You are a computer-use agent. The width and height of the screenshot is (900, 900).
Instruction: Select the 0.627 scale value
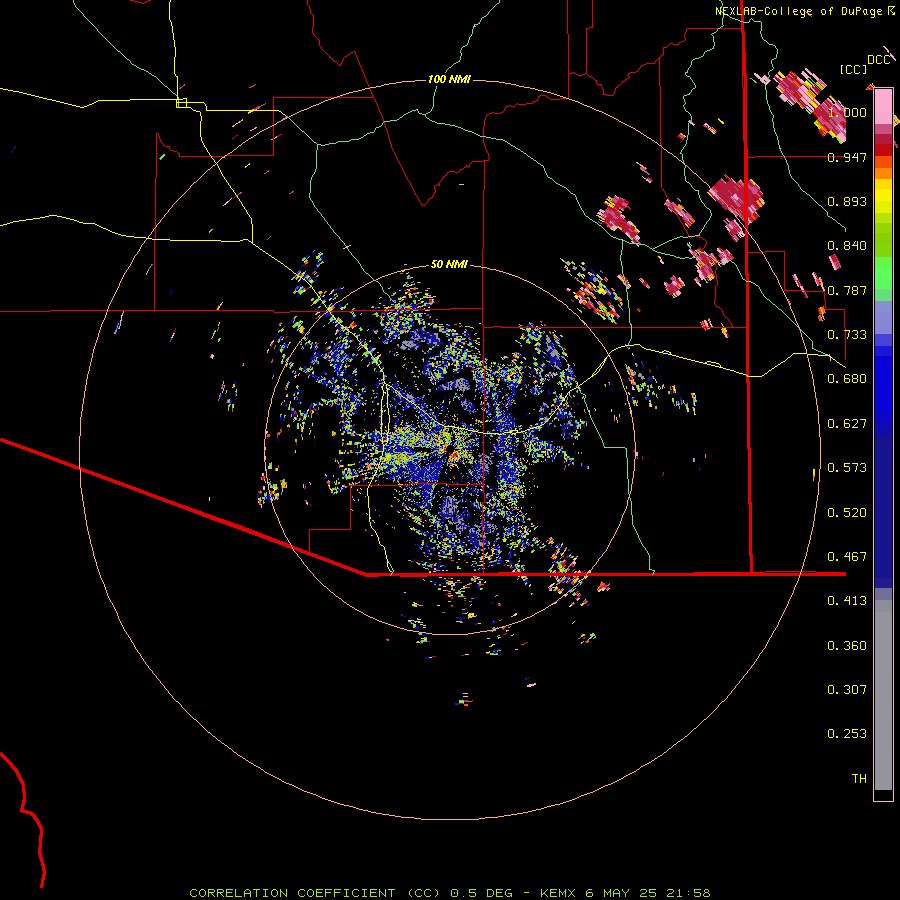847,424
